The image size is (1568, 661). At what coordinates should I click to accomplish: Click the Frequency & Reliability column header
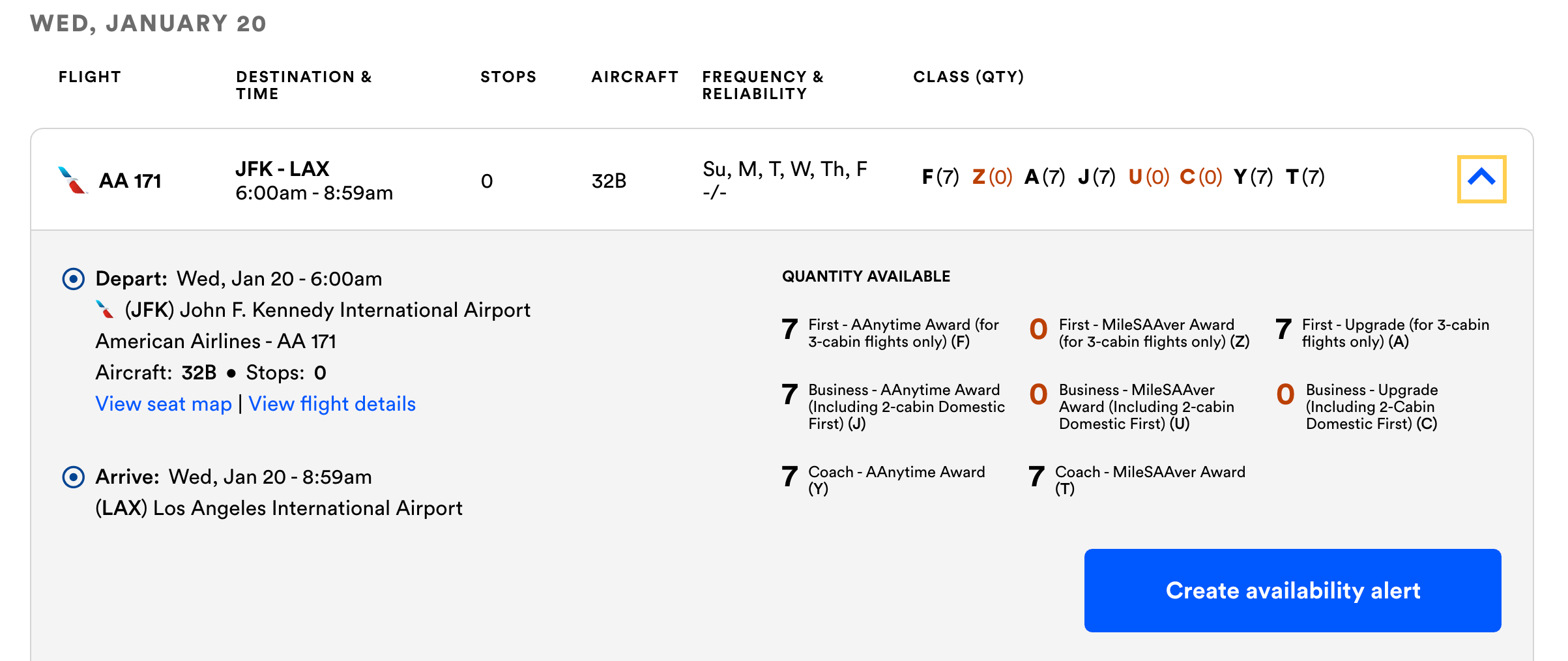[x=762, y=85]
